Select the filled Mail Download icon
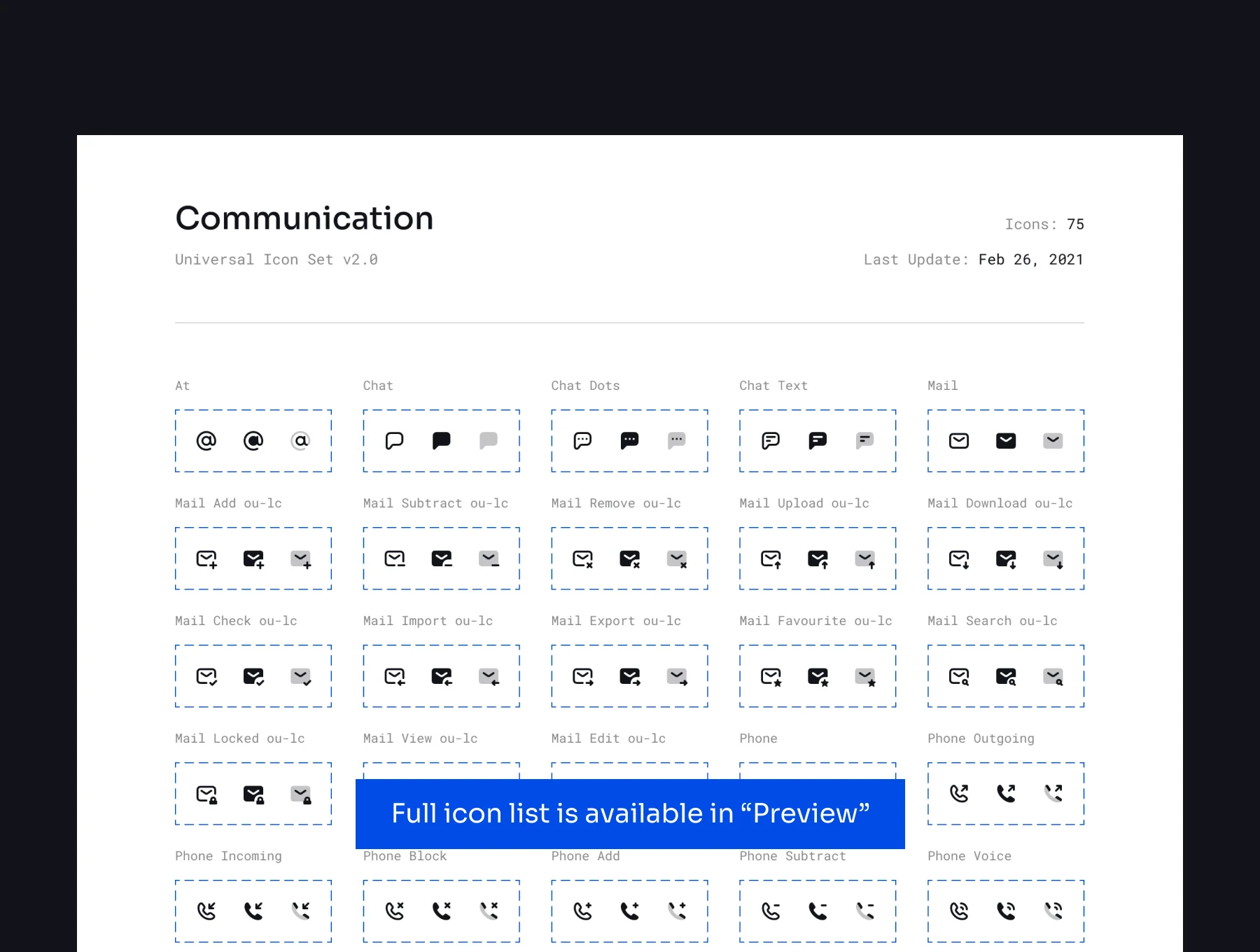The height and width of the screenshot is (952, 1260). [x=1006, y=559]
